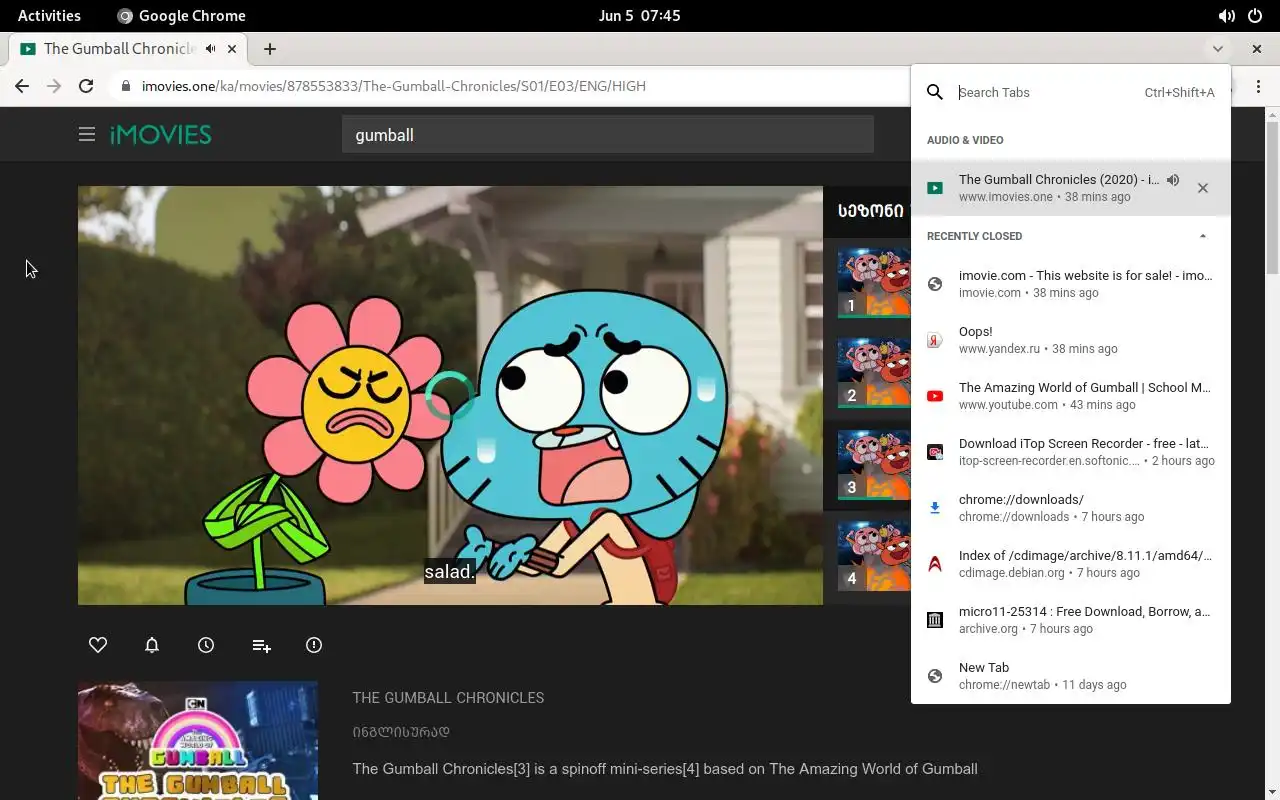Close the Gumball Chronicles entry in tab search
The width and height of the screenshot is (1280, 800).
click(x=1203, y=188)
